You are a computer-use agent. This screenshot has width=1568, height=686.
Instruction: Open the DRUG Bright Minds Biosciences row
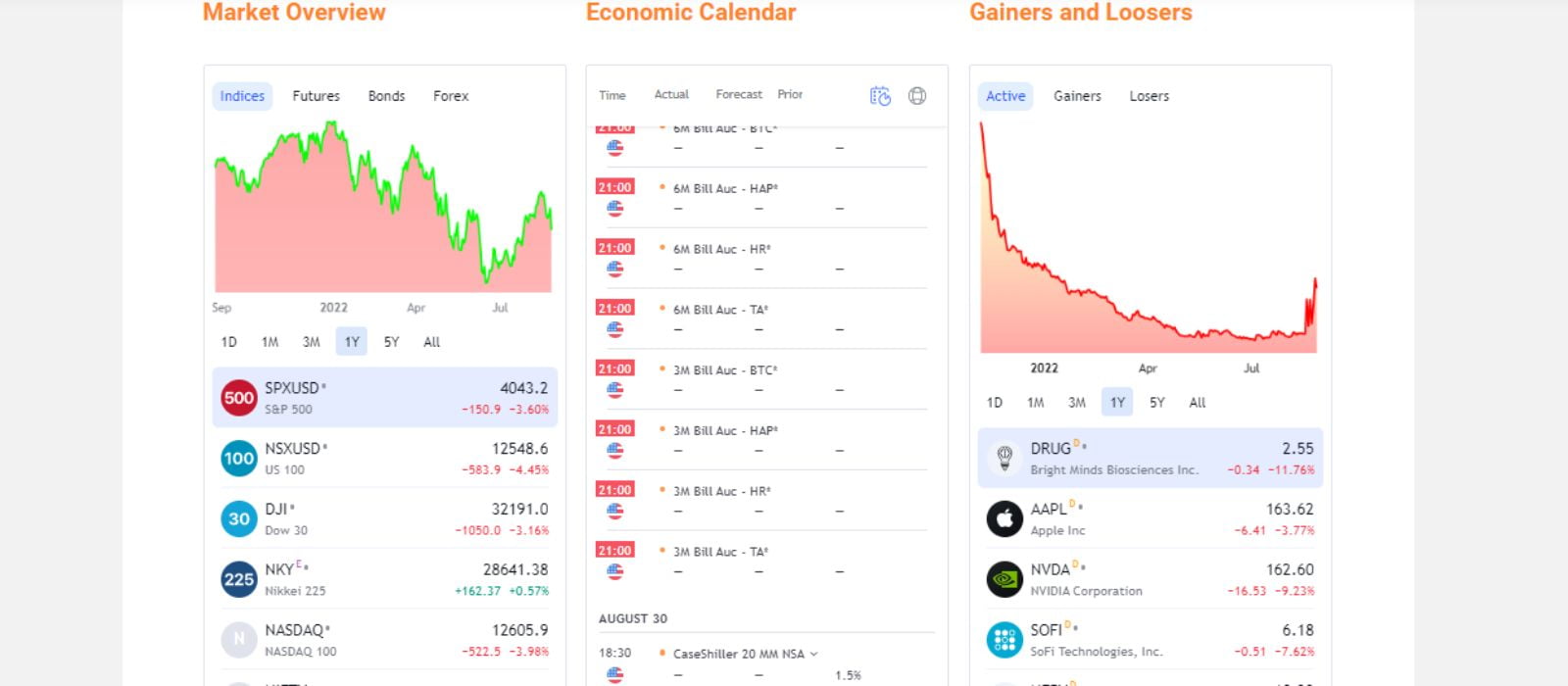coord(1150,458)
